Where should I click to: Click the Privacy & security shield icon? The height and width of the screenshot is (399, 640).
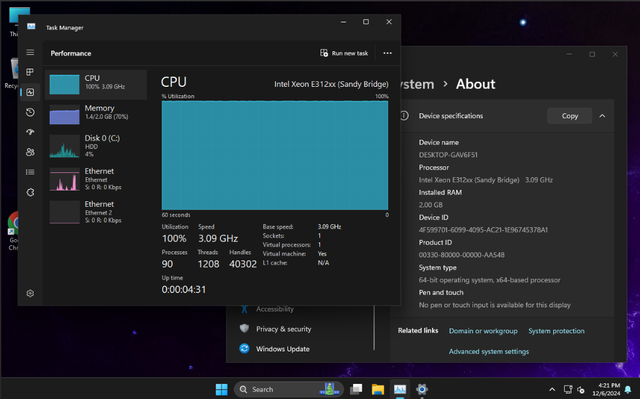click(244, 328)
